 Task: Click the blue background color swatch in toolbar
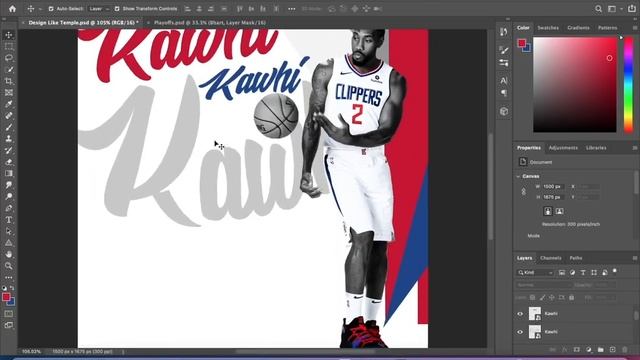(x=12, y=302)
